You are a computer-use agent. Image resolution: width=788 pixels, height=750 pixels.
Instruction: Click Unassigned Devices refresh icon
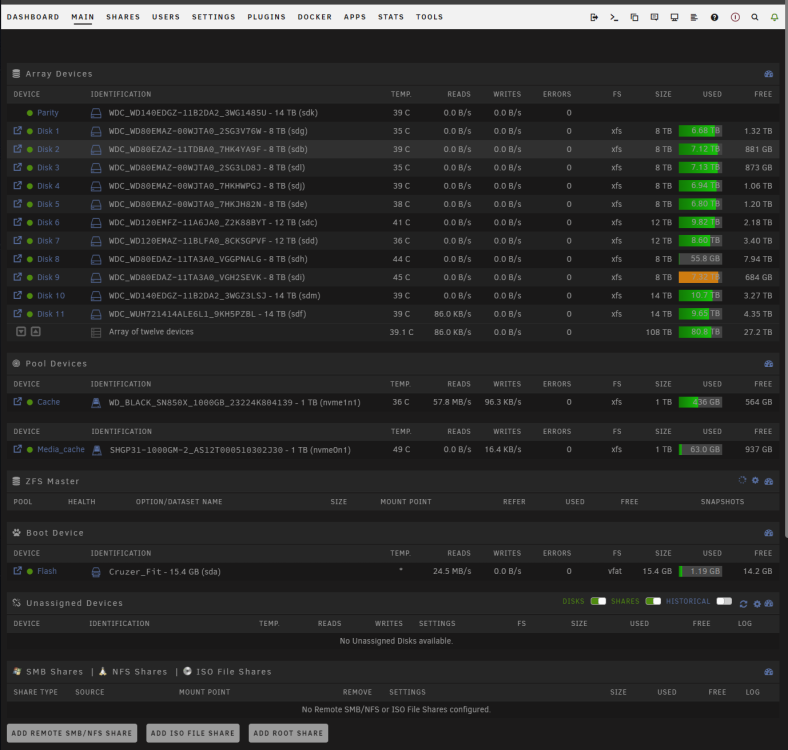point(743,604)
